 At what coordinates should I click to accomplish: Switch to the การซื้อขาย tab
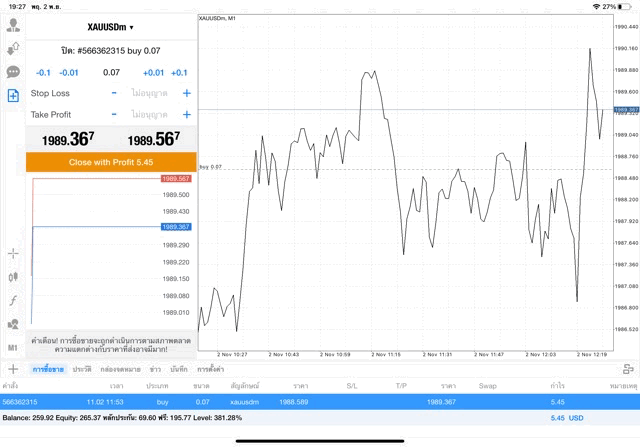coord(48,369)
